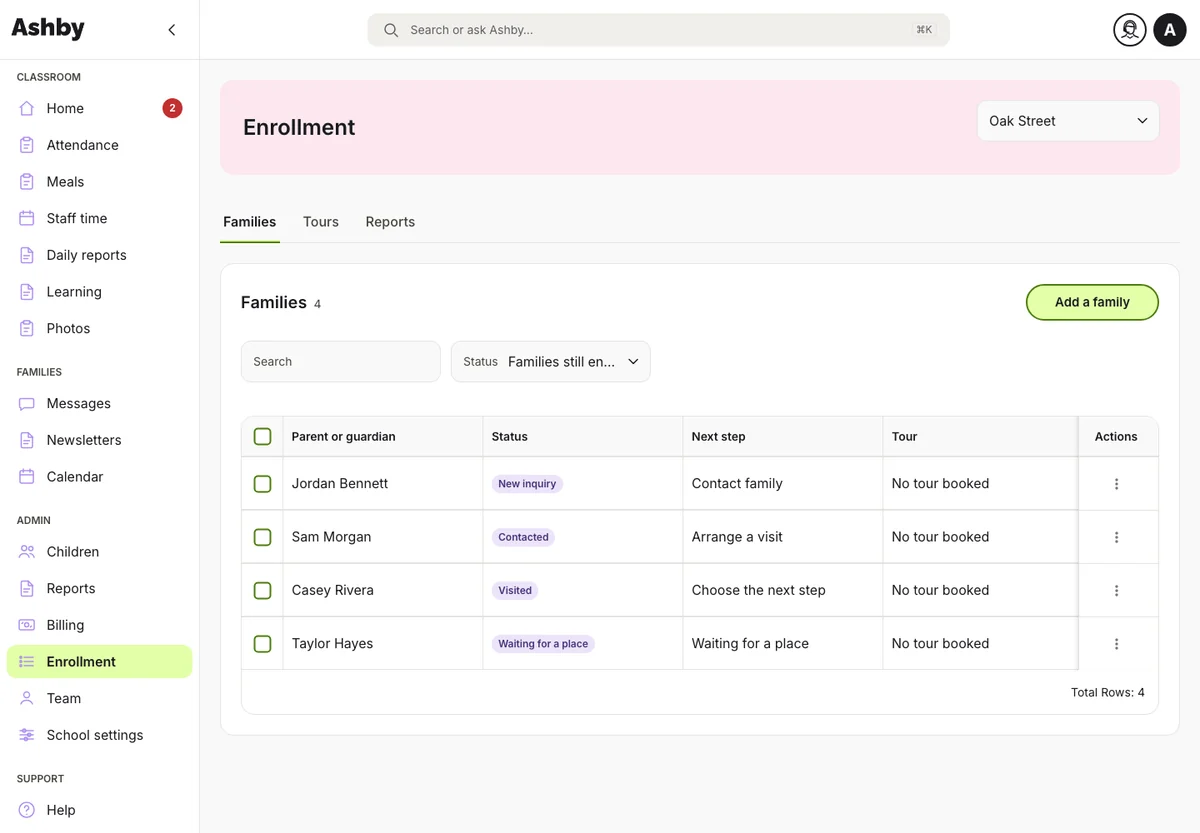The image size is (1200, 833).
Task: Click the Waiting for a place badge
Action: (543, 644)
